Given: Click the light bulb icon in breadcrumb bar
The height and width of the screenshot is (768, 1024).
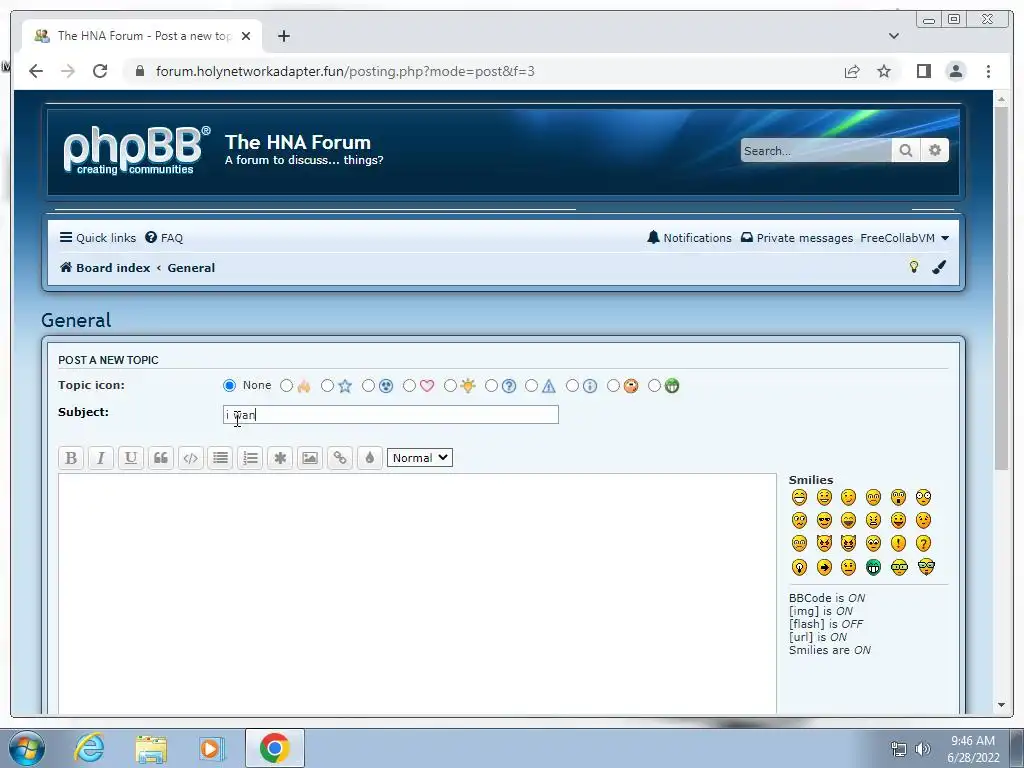Looking at the screenshot, I should (x=914, y=266).
